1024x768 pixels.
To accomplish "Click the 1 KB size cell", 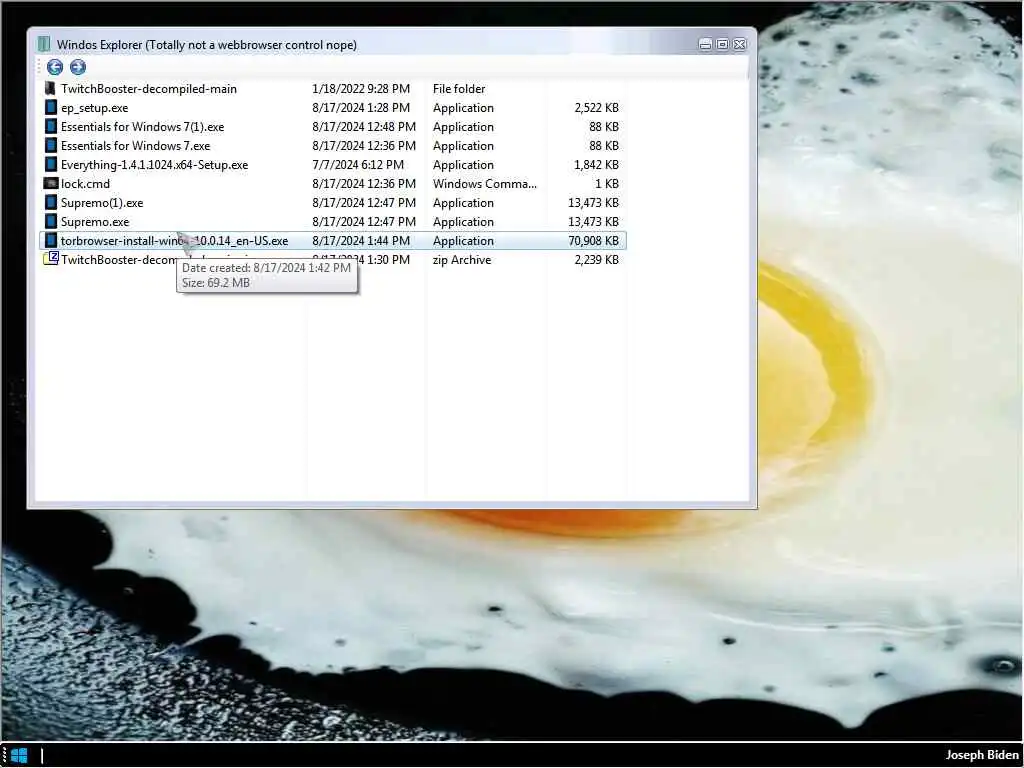I will [607, 184].
